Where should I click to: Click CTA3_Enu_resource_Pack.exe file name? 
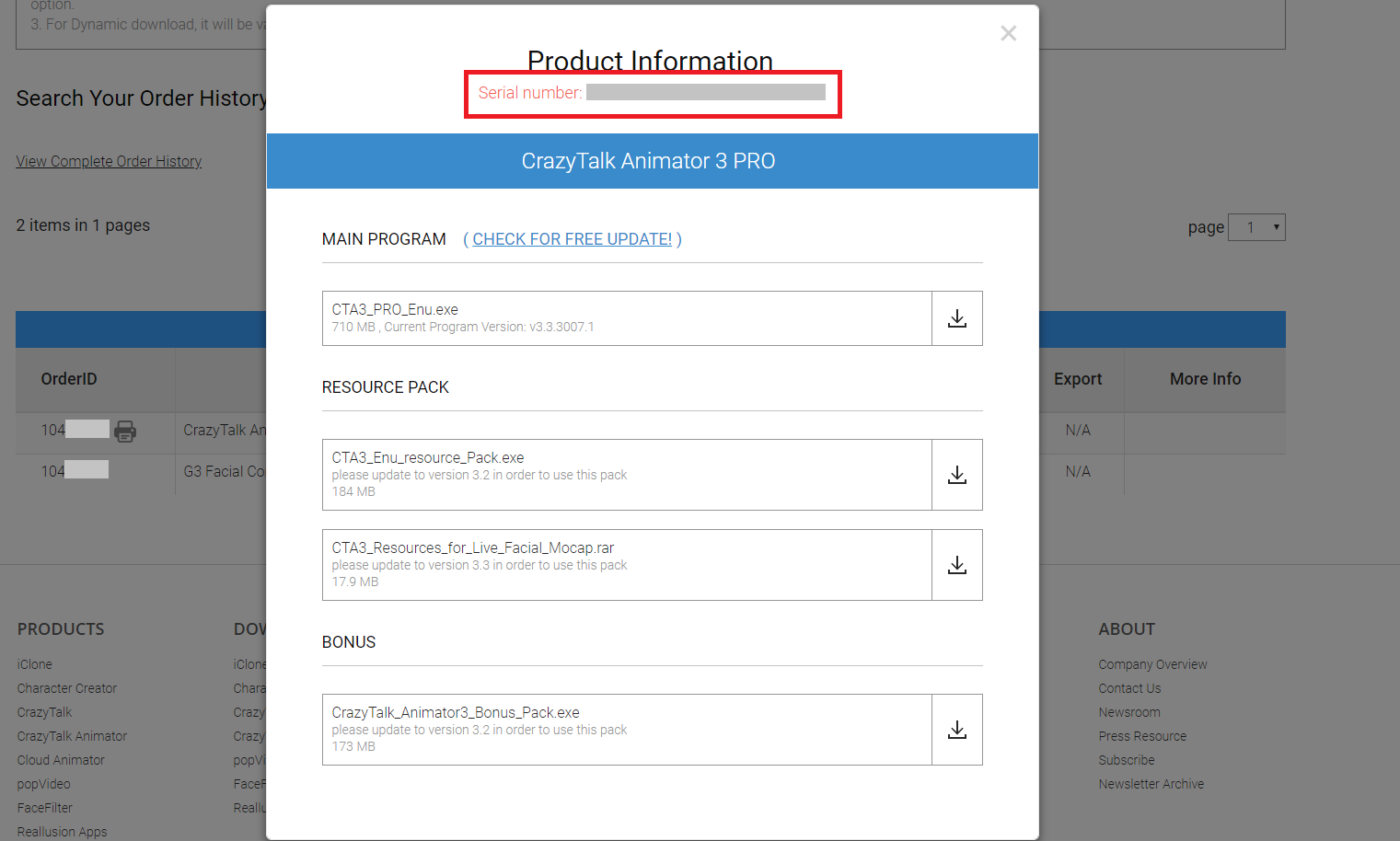(428, 458)
